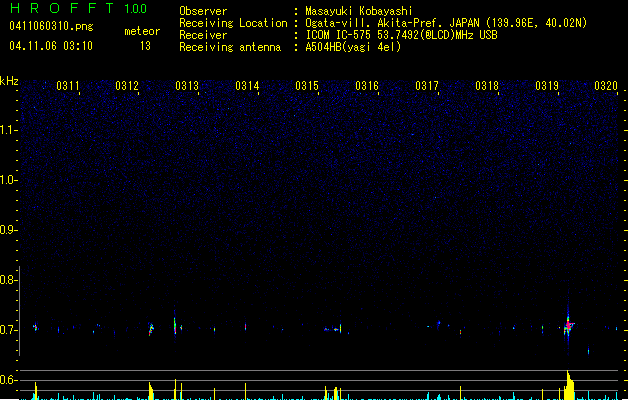Click the 0320 time marker

606,86
